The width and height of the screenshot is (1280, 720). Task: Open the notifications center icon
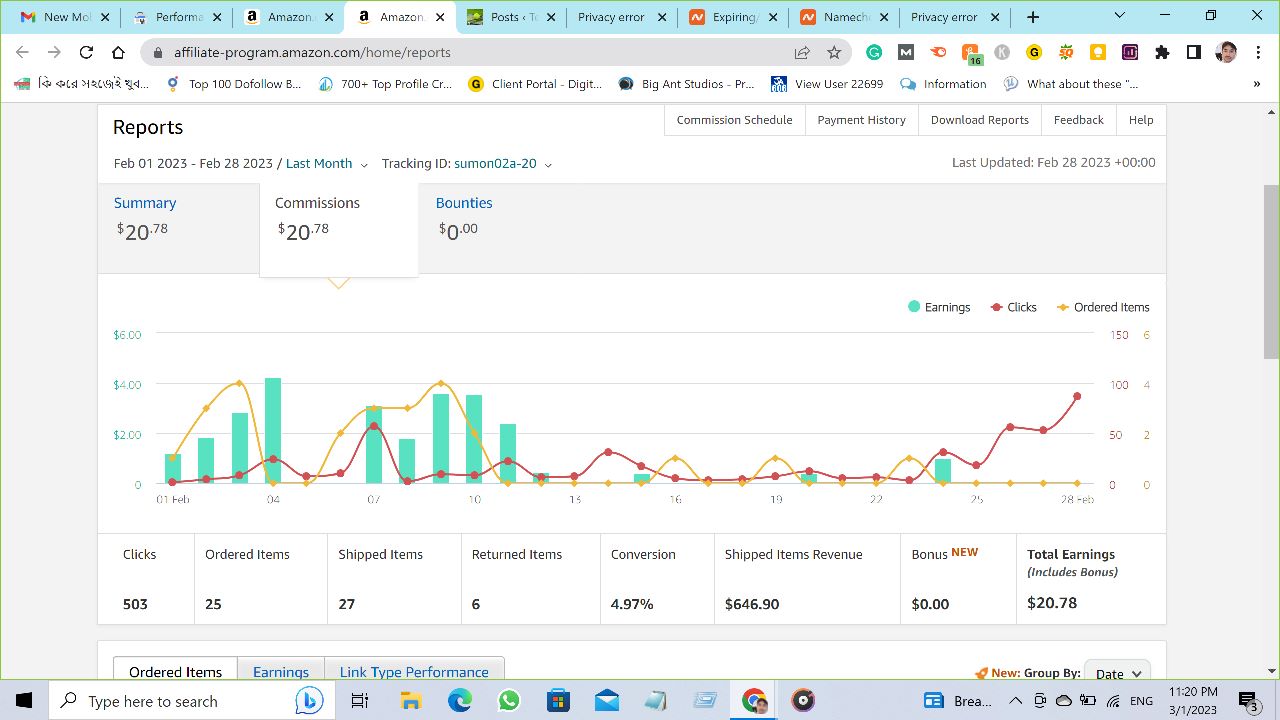1248,701
